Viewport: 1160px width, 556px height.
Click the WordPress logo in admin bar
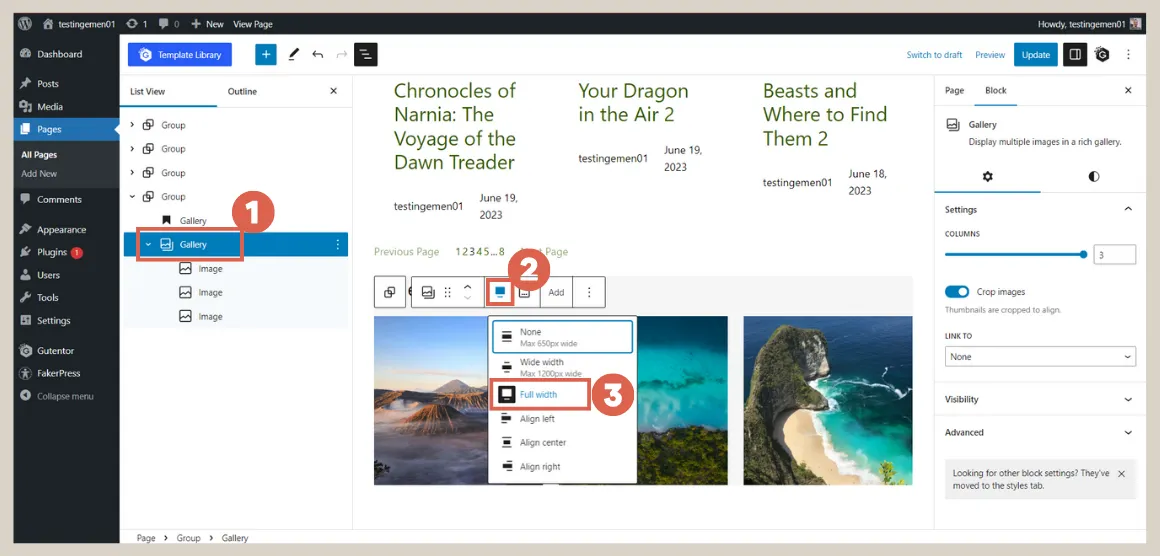point(25,24)
